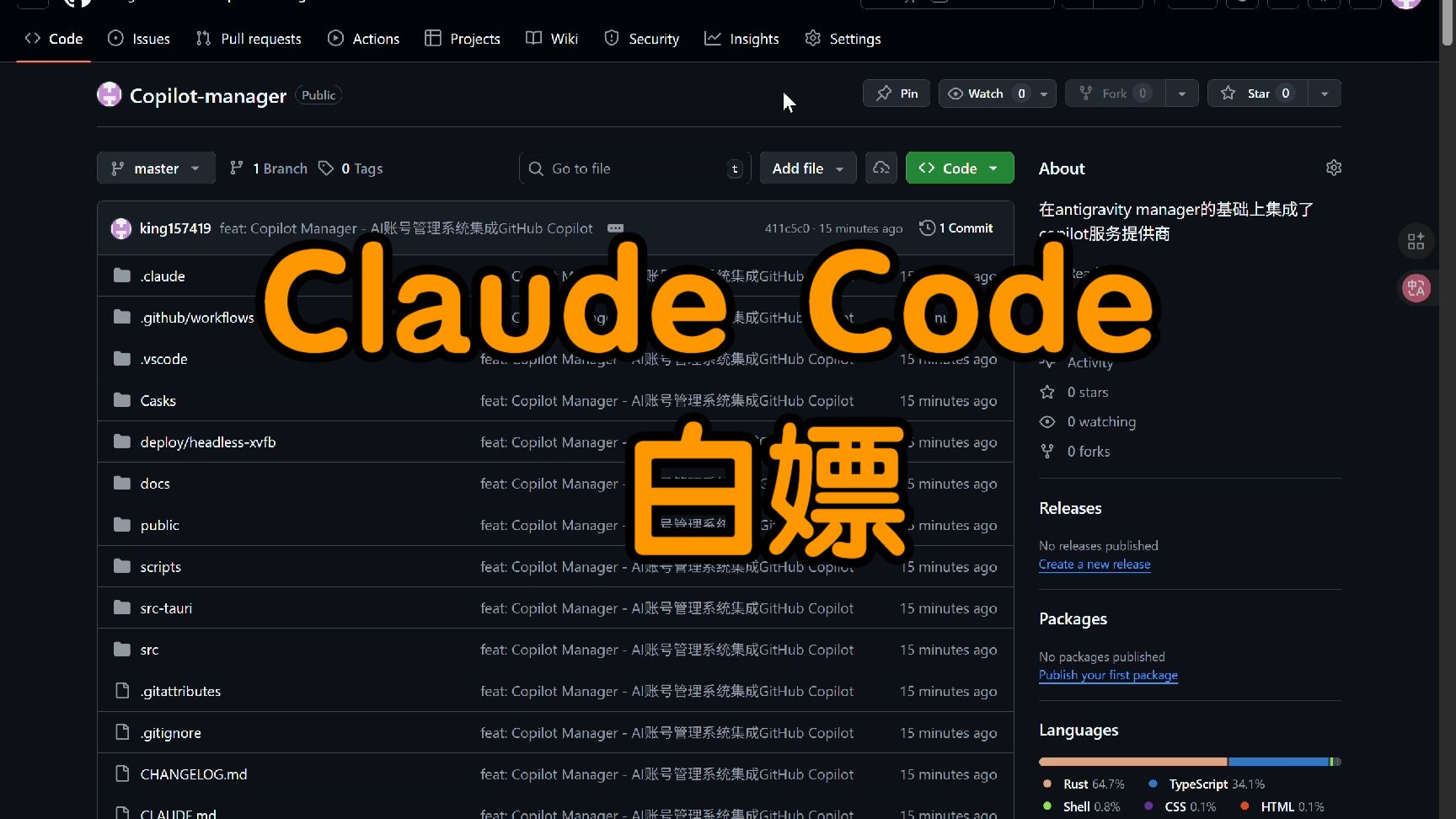Open the docs folder icon
1456x819 pixels.
click(122, 483)
